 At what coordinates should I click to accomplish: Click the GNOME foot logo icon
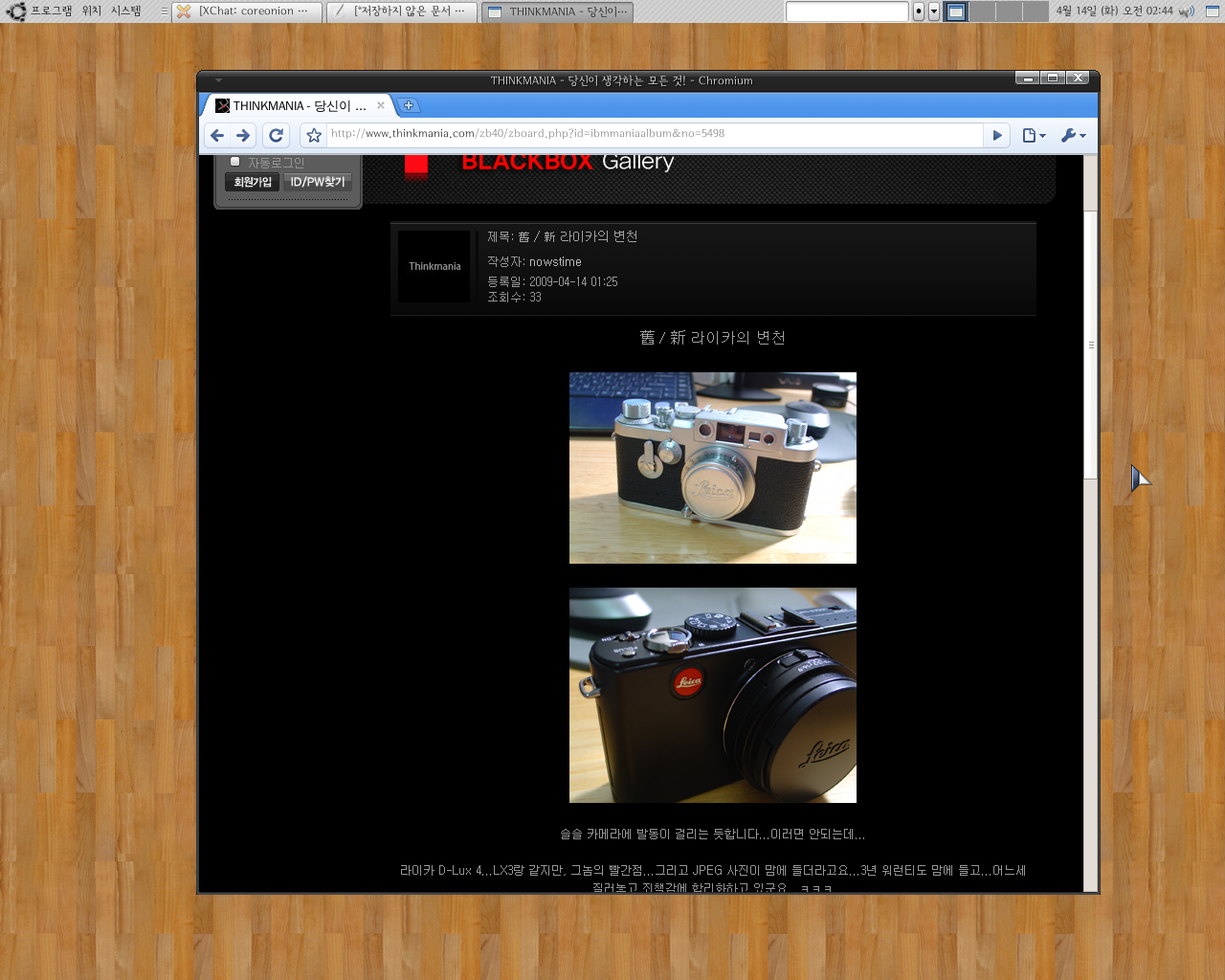[x=15, y=11]
